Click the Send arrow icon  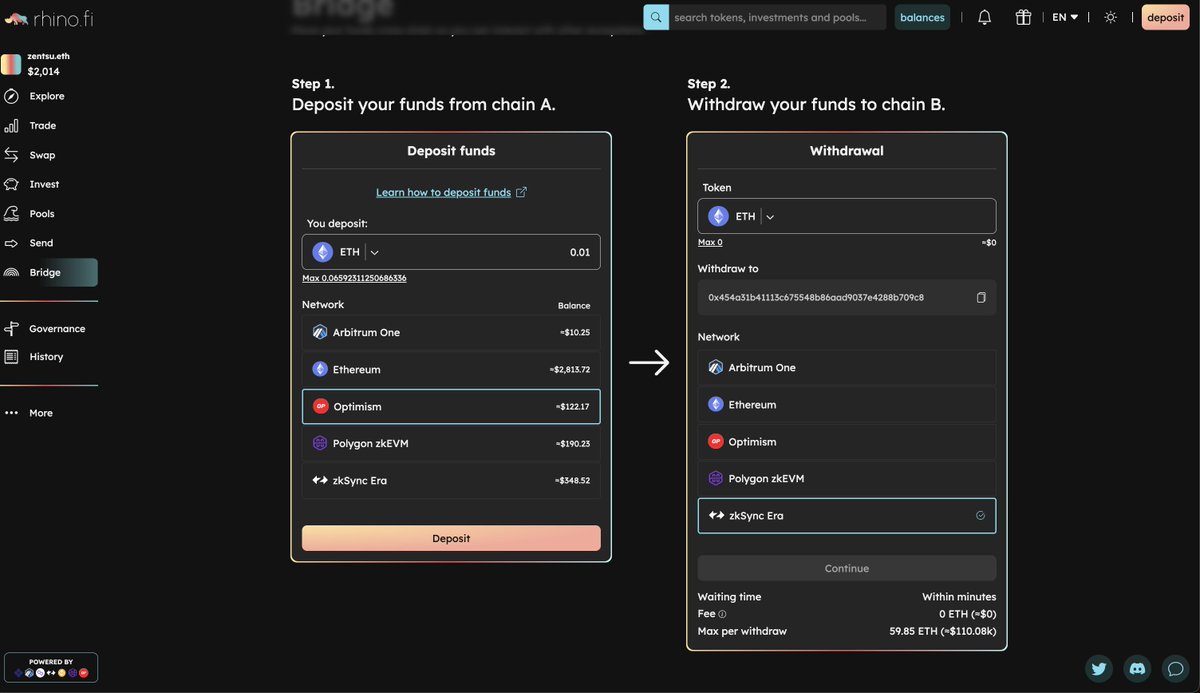pyautogui.click(x=12, y=243)
